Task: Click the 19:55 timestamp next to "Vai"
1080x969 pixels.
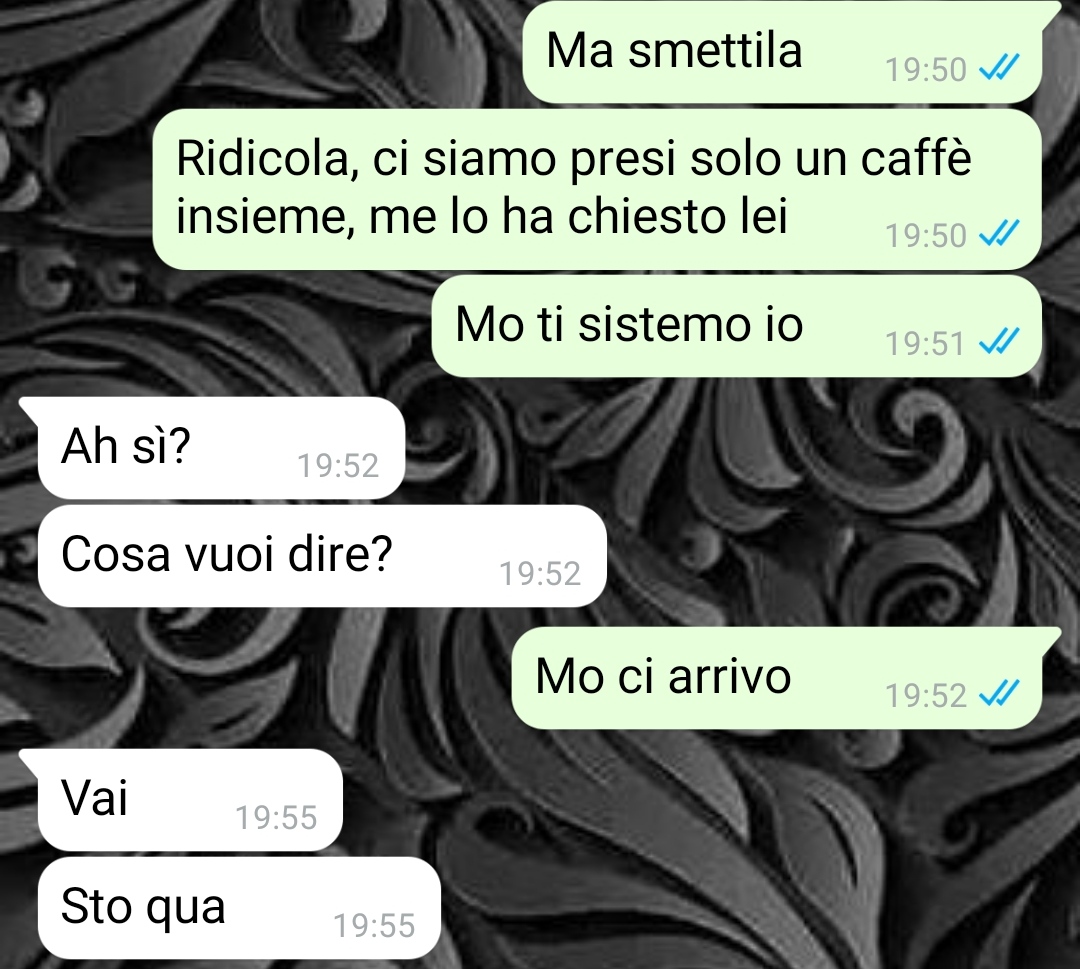Action: 276,817
